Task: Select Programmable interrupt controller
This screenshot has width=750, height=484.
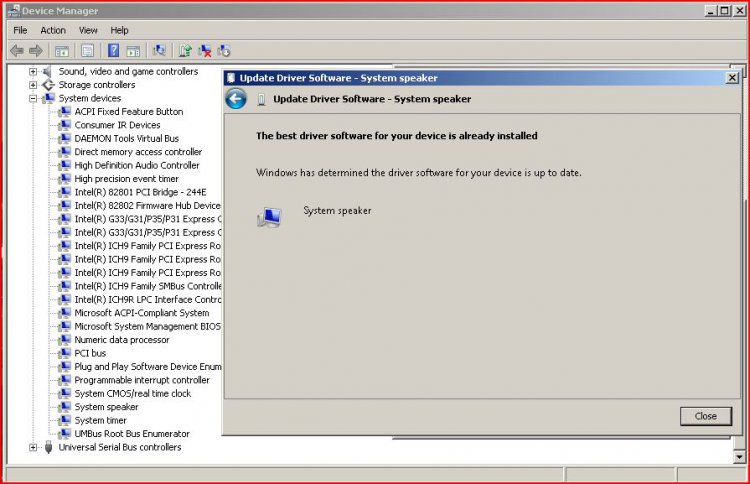Action: click(142, 380)
